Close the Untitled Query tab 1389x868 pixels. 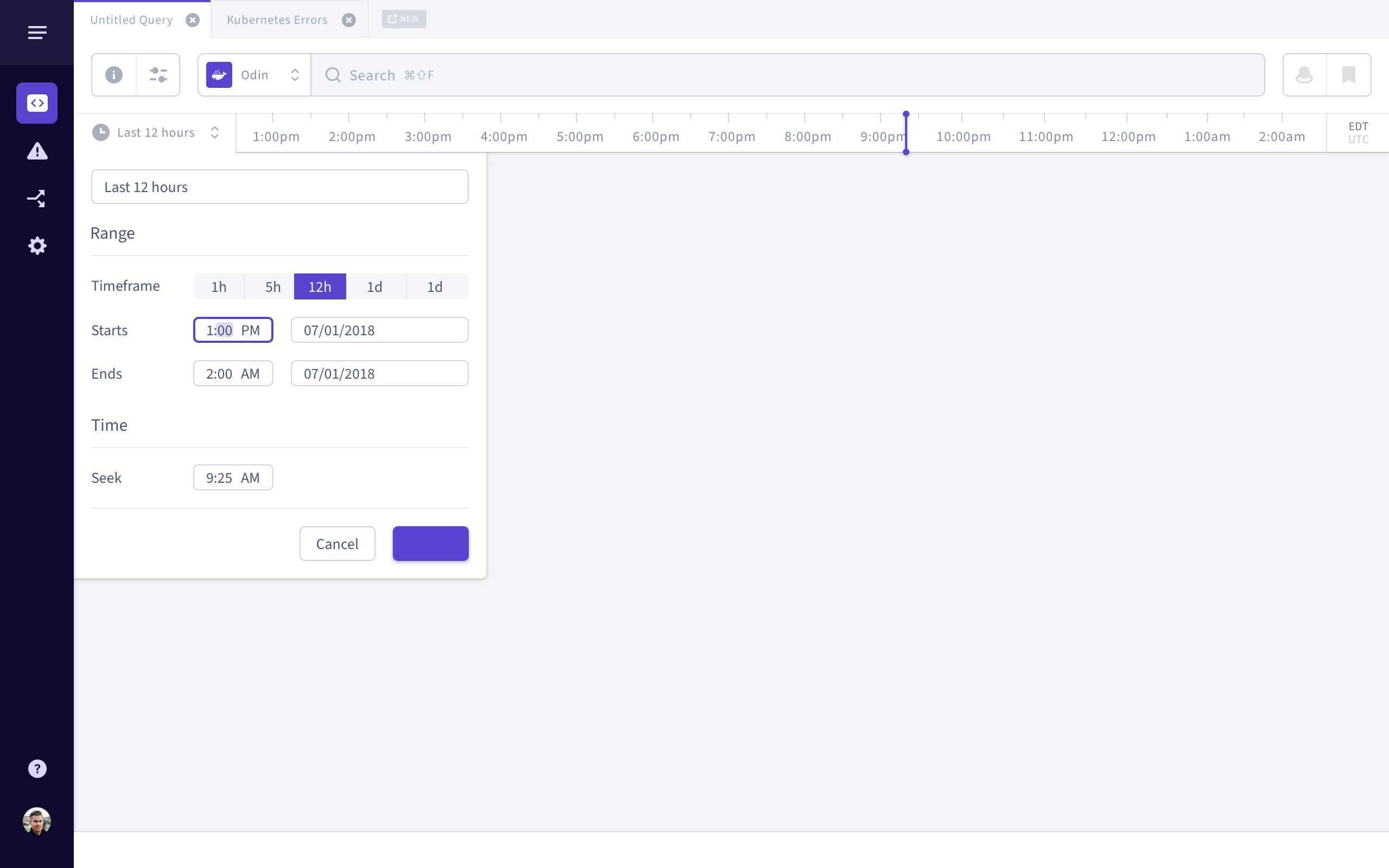193,20
